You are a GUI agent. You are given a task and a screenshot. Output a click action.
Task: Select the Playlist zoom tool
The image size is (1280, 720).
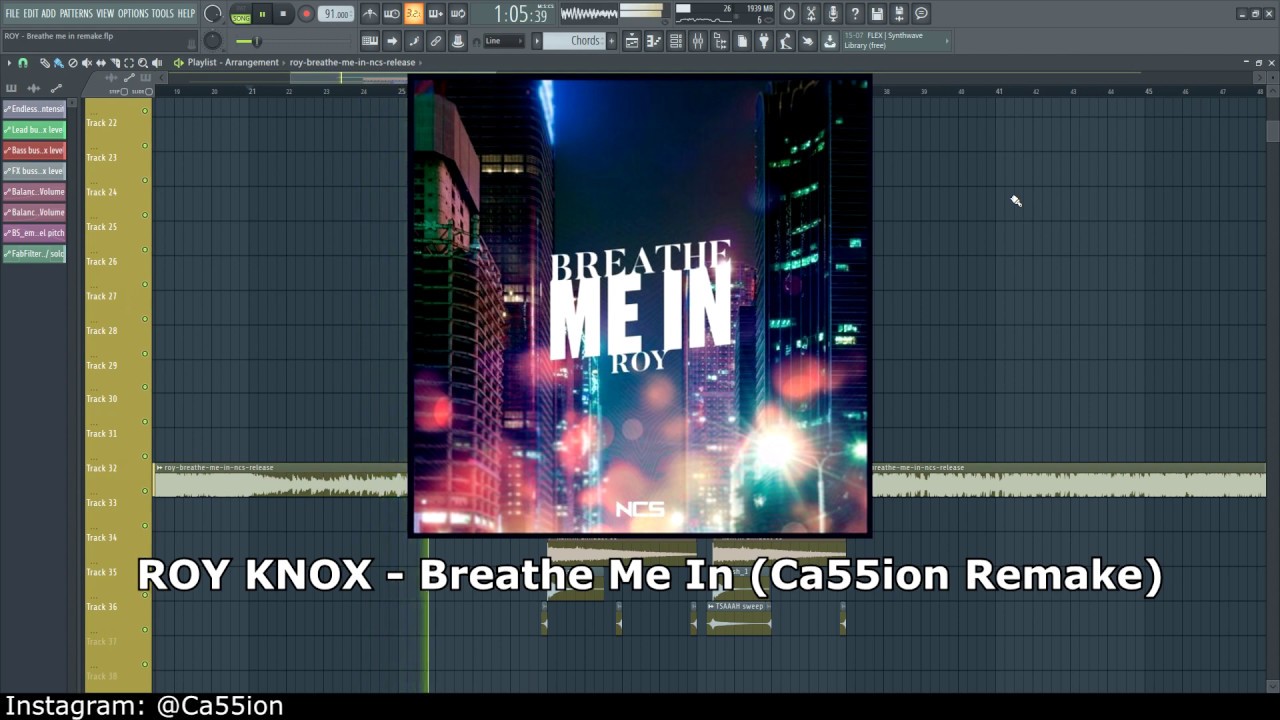[x=143, y=63]
